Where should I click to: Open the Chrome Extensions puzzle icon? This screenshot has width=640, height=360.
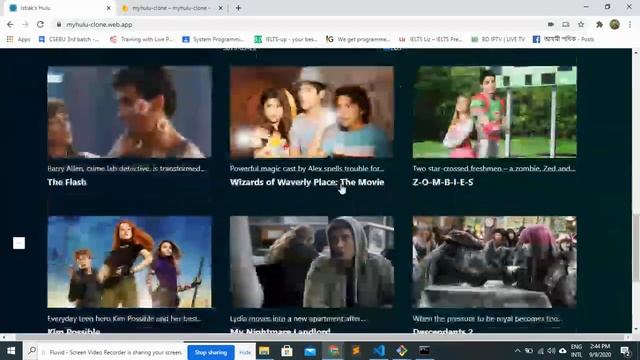(599, 24)
